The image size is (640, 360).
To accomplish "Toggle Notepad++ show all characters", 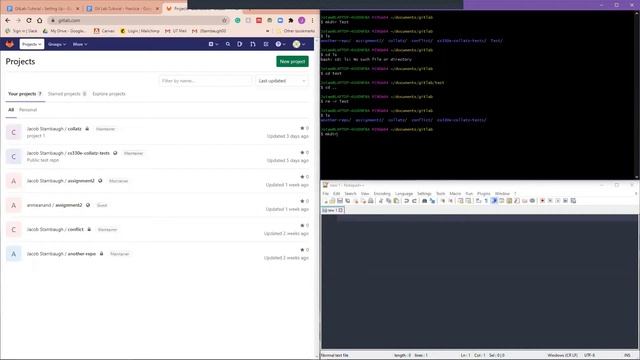I will pyautogui.click(x=486, y=201).
